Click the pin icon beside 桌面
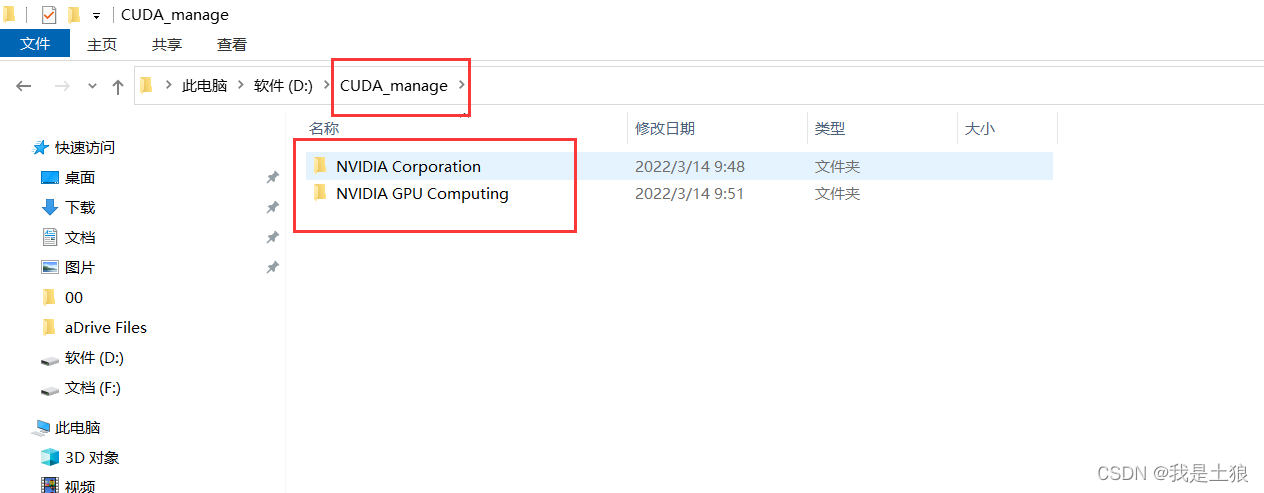Viewport: 1264px width, 493px height. pos(272,177)
